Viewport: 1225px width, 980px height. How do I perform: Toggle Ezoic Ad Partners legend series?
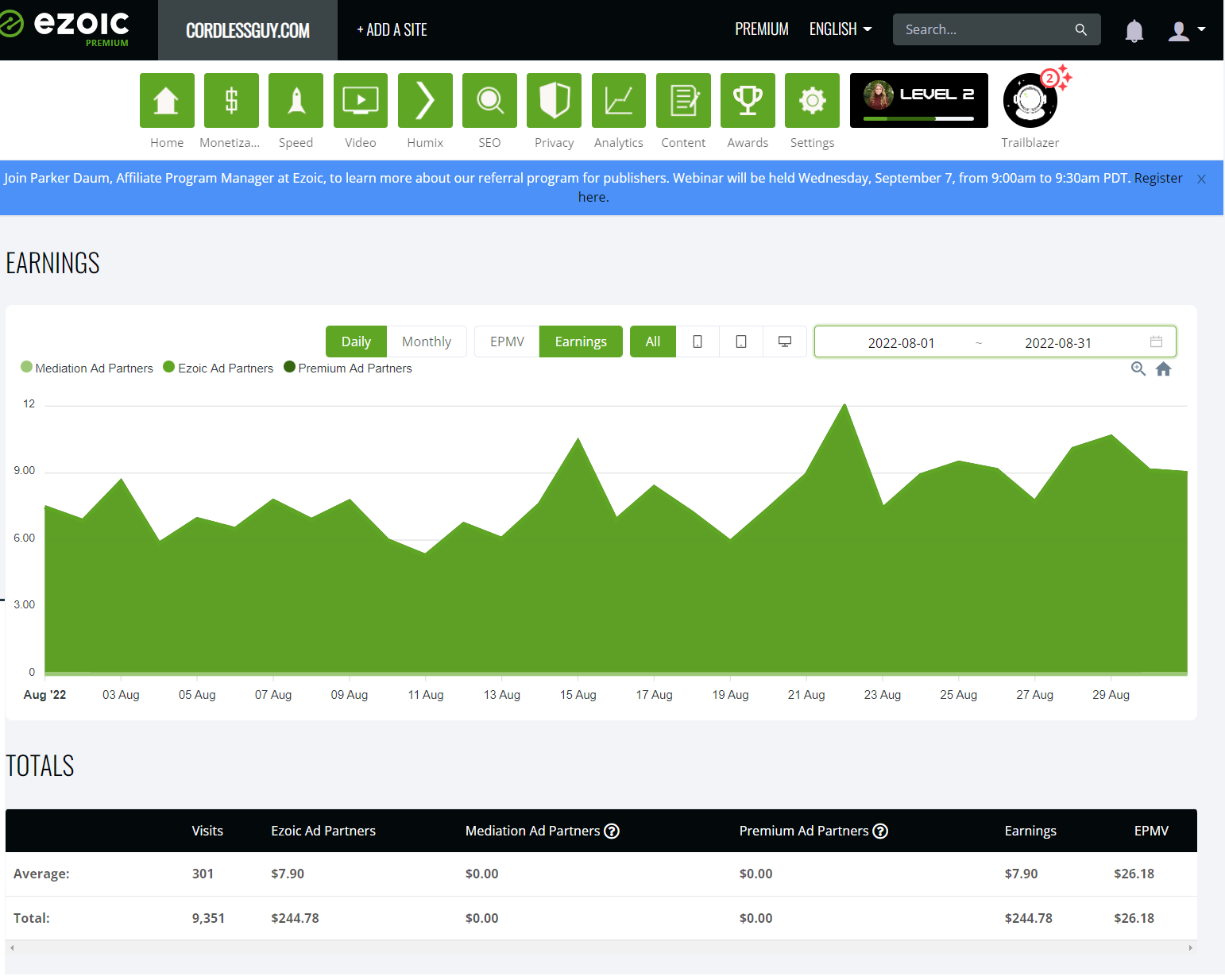[x=218, y=368]
